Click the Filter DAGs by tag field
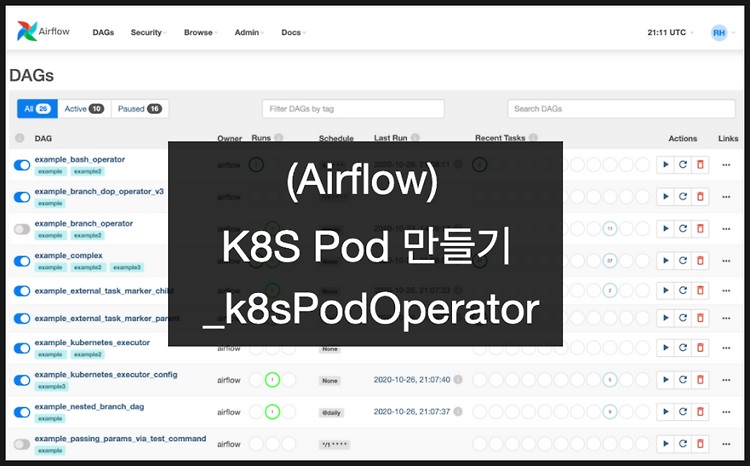The height and width of the screenshot is (466, 750). coord(353,109)
